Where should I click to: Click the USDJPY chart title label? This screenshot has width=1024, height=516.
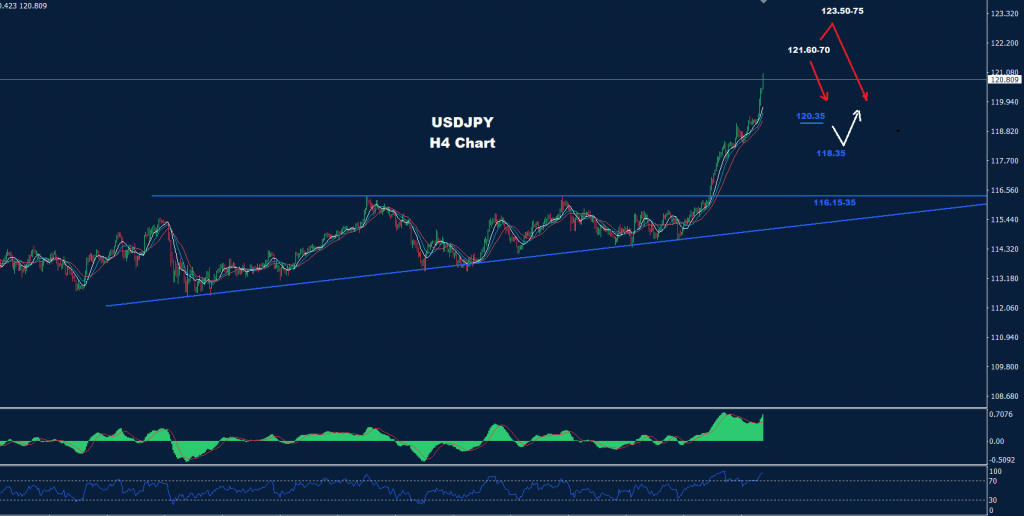(462, 122)
